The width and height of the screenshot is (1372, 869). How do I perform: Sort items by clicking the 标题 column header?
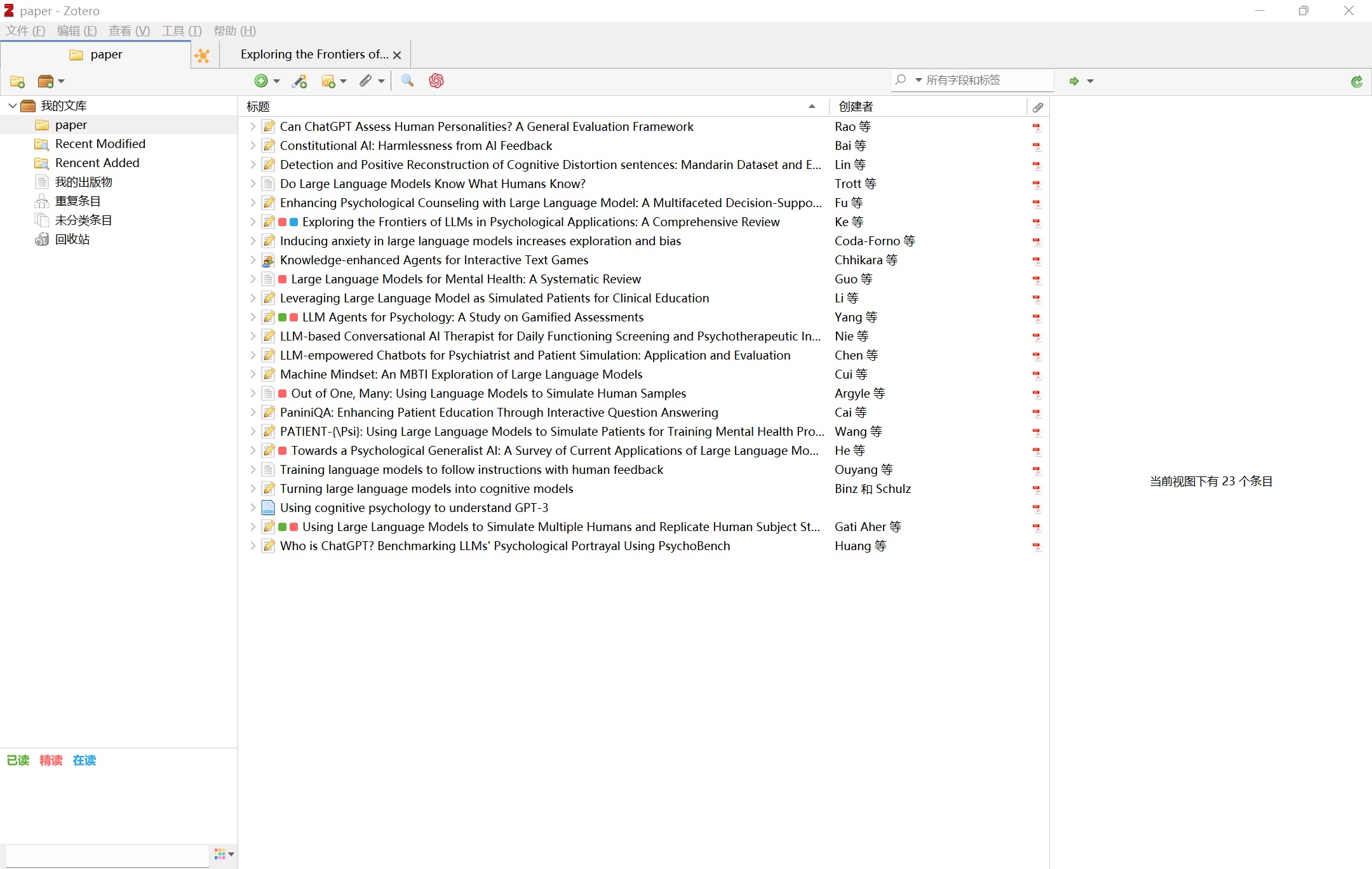(259, 106)
